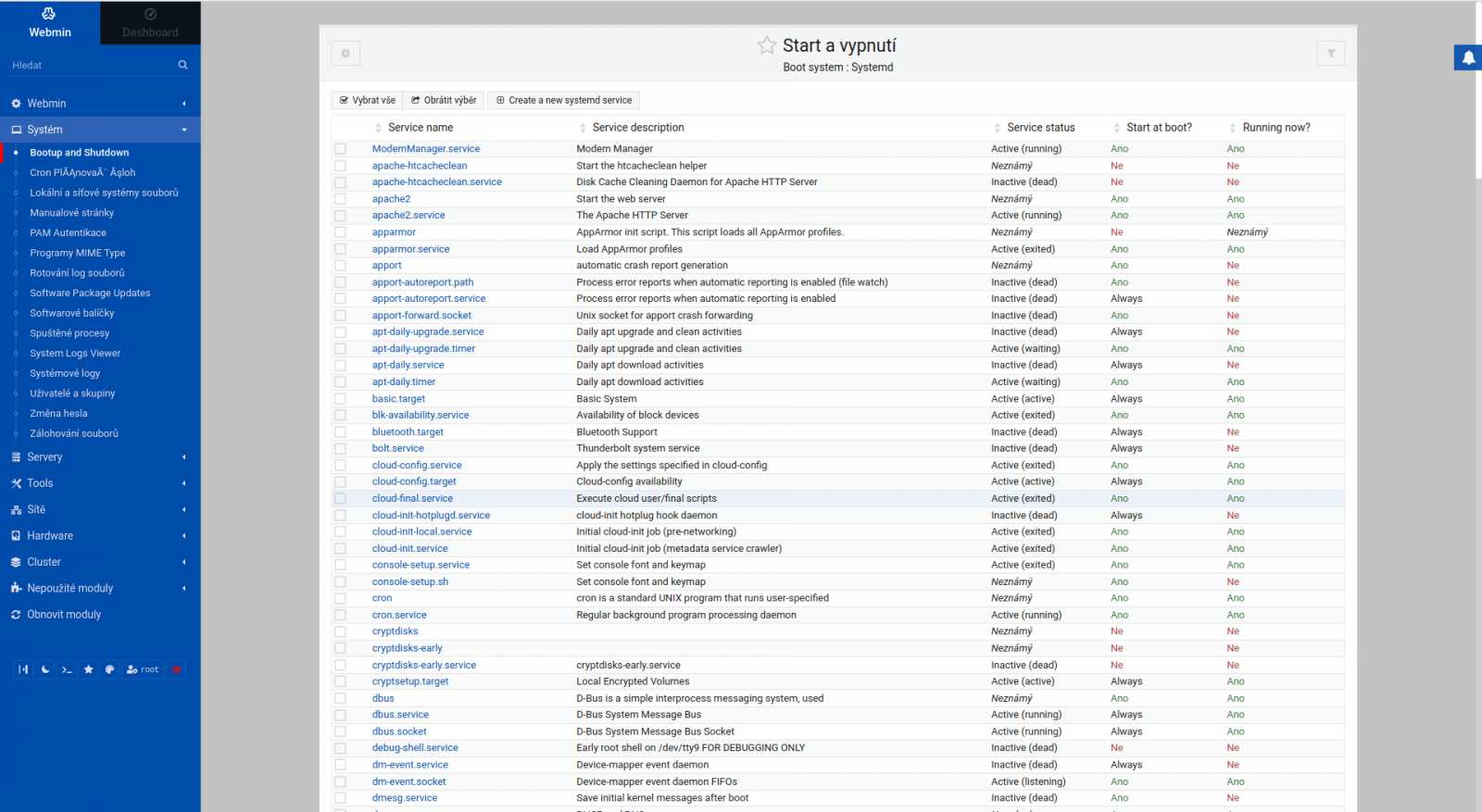
Task: Click the Obrátit výběr button
Action: 444,100
